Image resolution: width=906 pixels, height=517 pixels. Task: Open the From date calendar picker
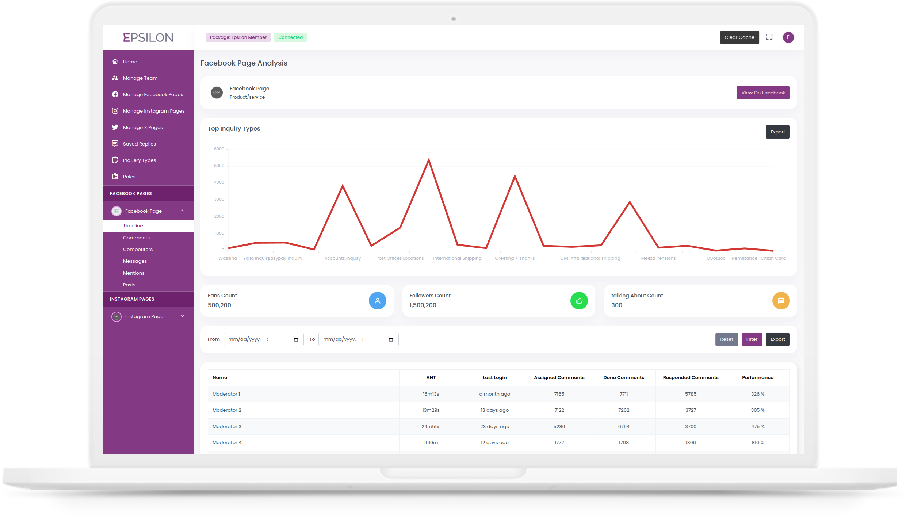click(x=296, y=340)
